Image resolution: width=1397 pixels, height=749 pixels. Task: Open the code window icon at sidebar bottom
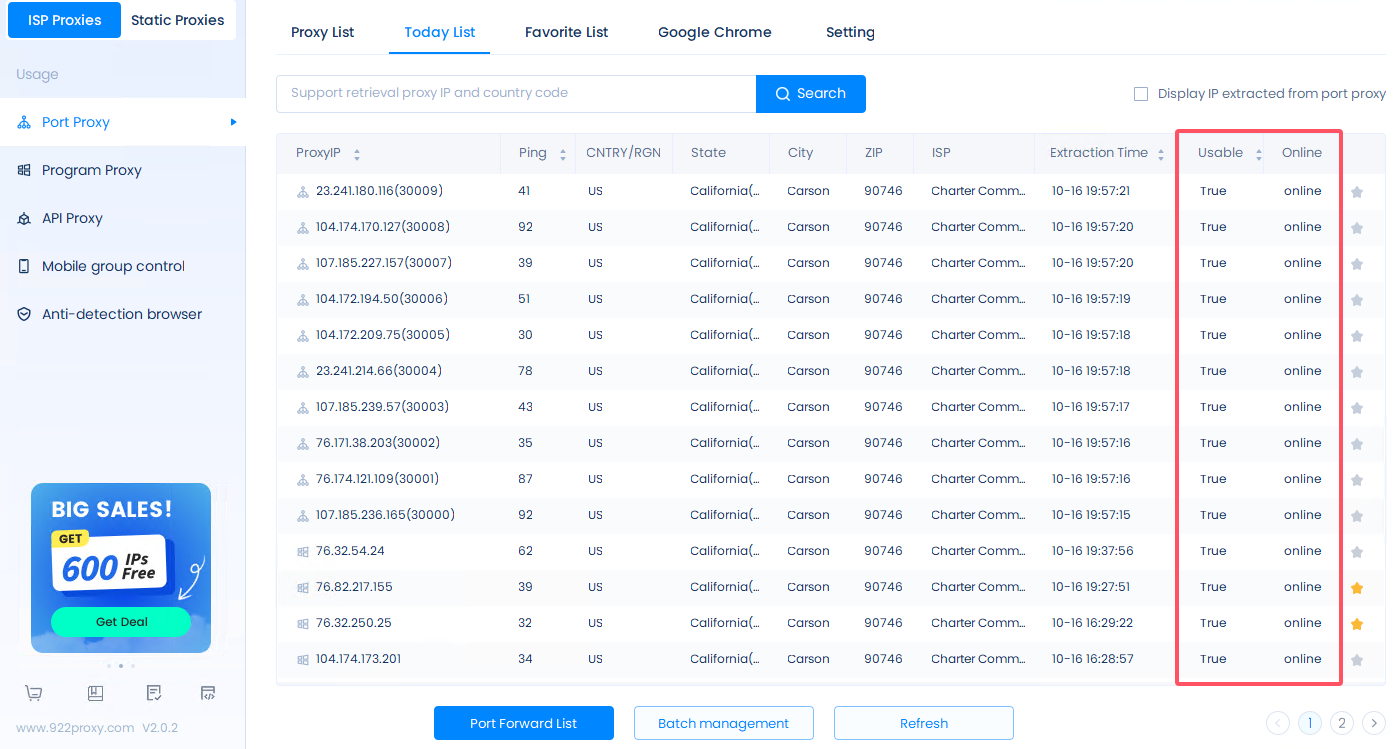208,693
